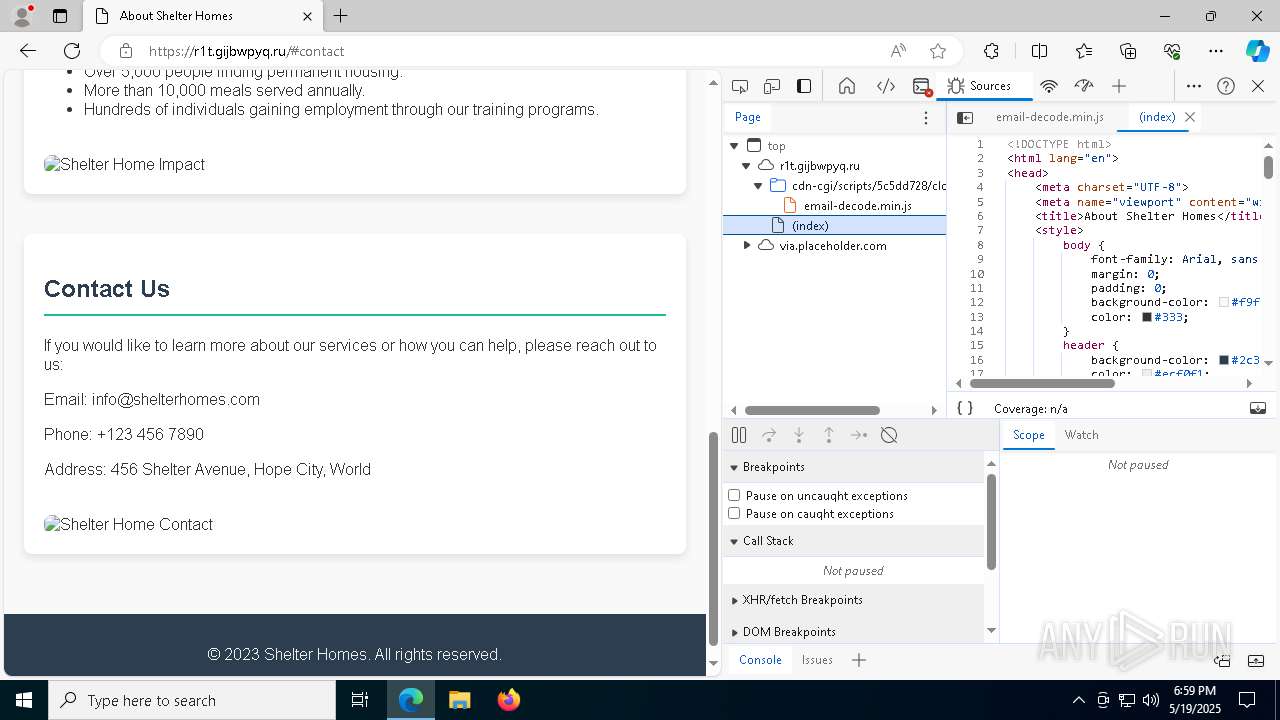Open DevTools customize and control menu
The image size is (1280, 720).
tap(1194, 86)
